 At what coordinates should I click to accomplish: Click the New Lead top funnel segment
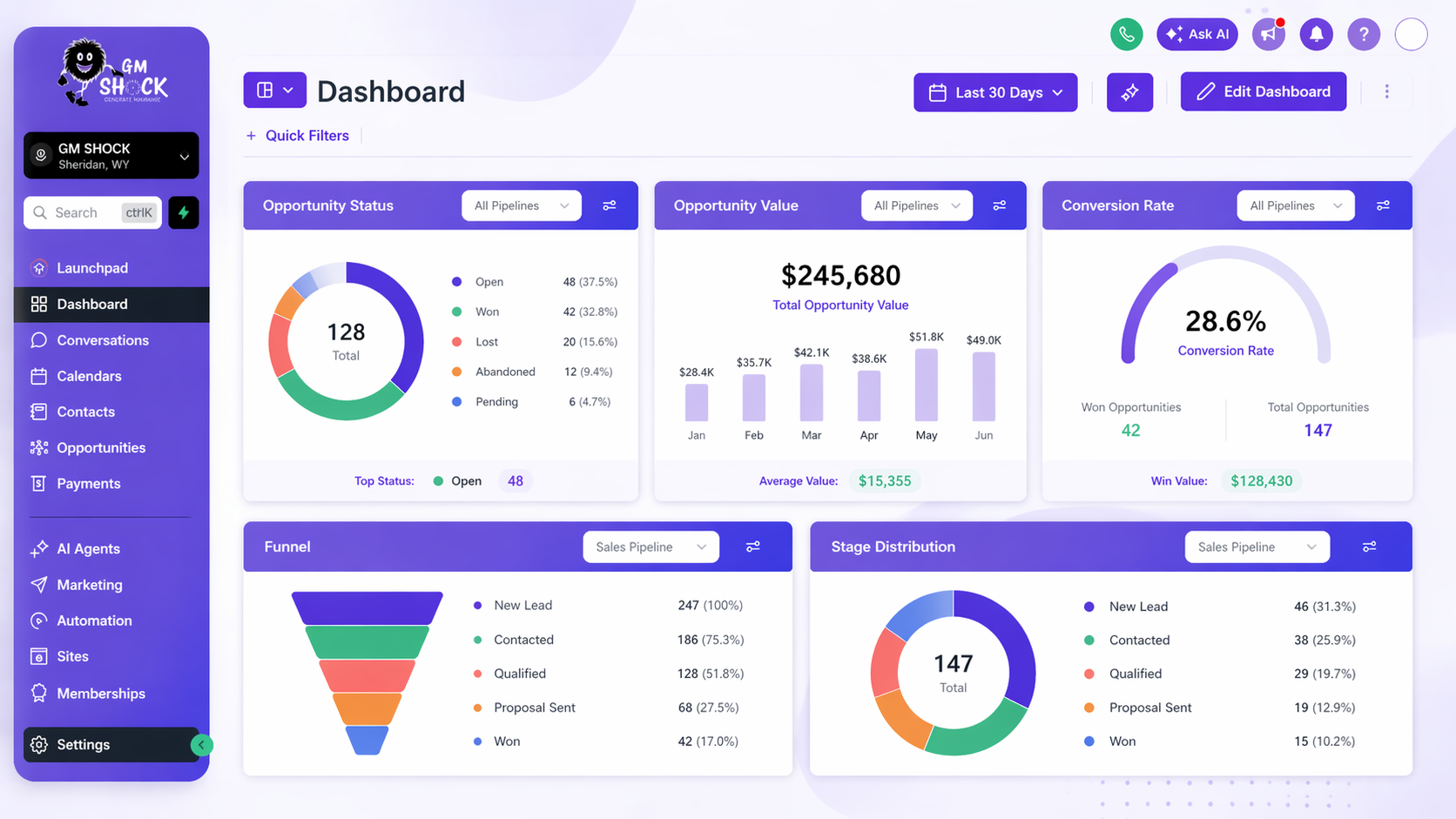(367, 608)
